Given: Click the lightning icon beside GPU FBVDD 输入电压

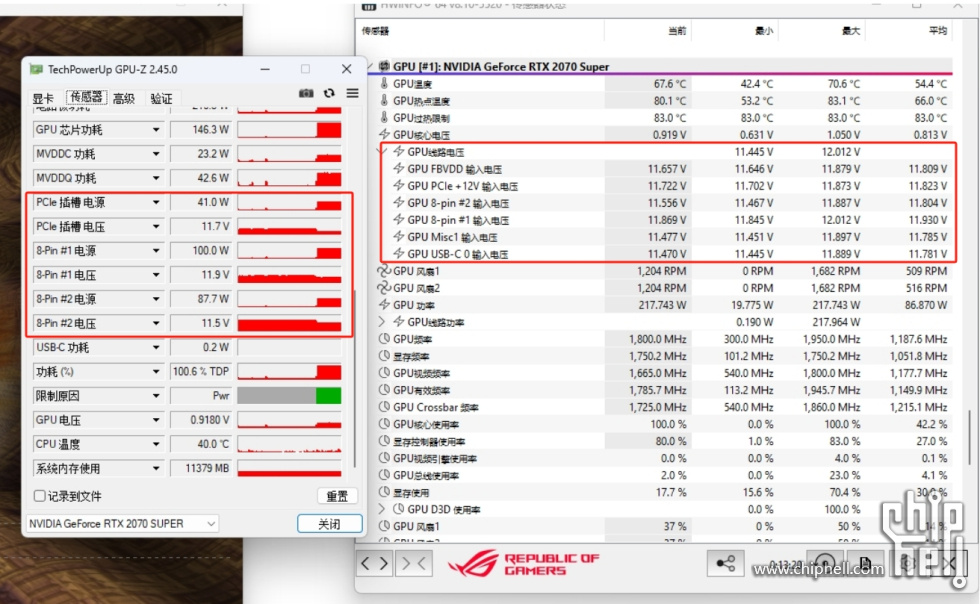Looking at the screenshot, I should [x=398, y=168].
